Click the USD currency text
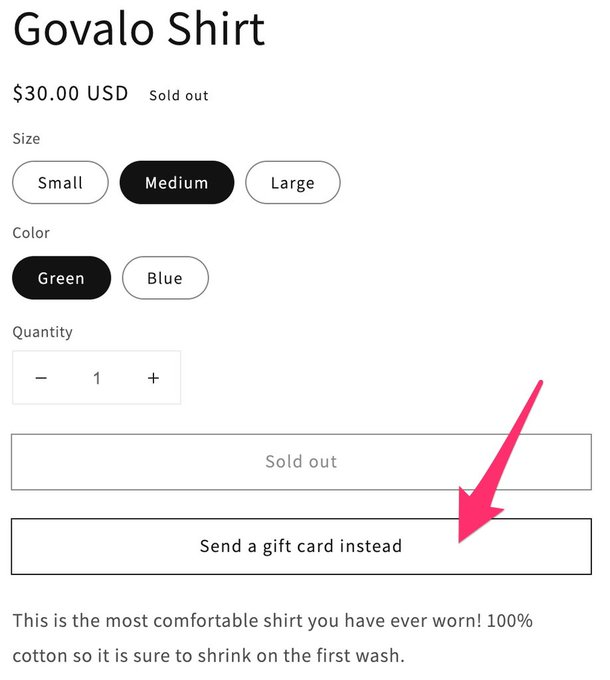Image resolution: width=610 pixels, height=680 pixels. coord(108,93)
